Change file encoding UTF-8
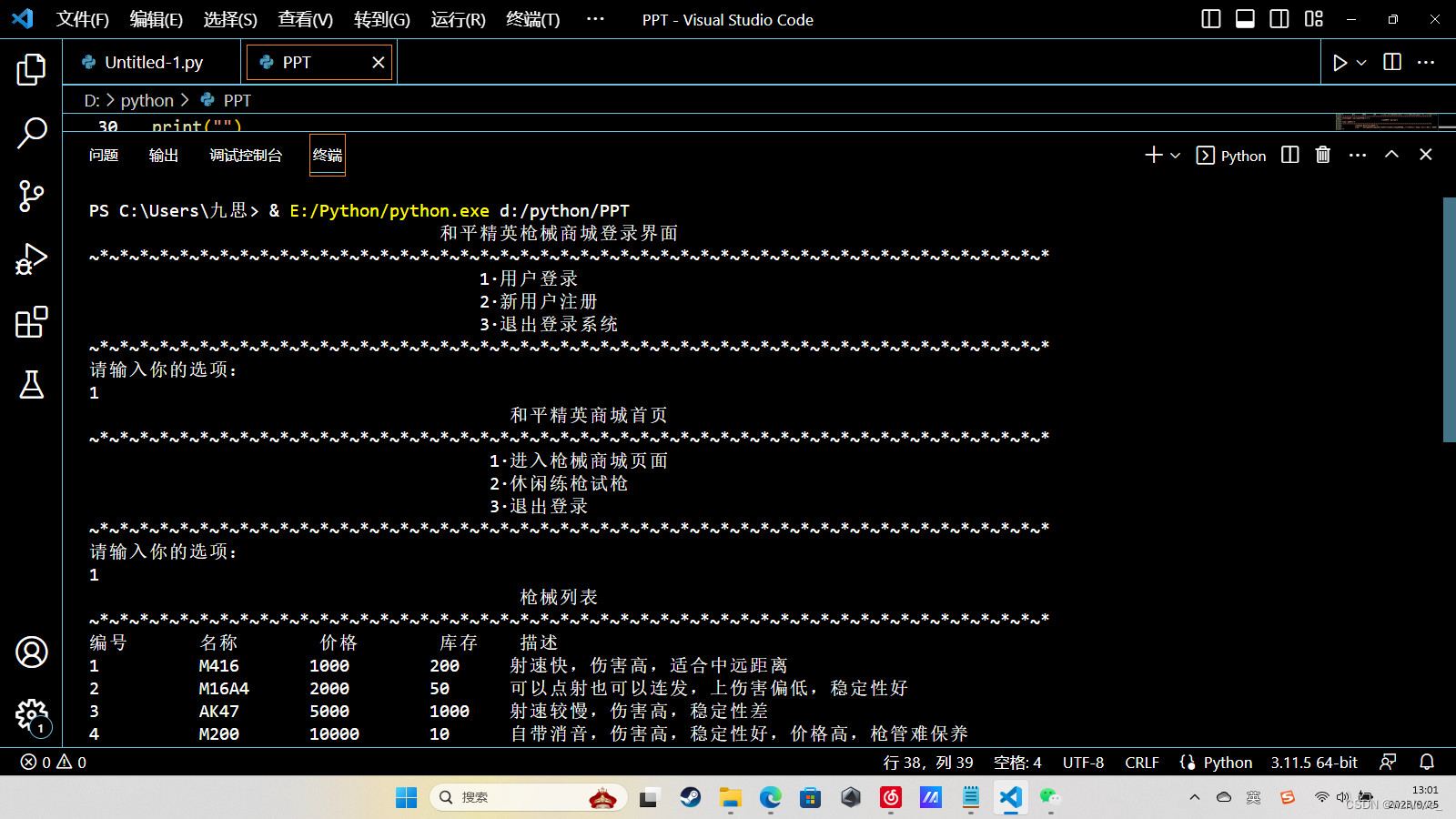Viewport: 1456px width, 819px height. [1083, 763]
